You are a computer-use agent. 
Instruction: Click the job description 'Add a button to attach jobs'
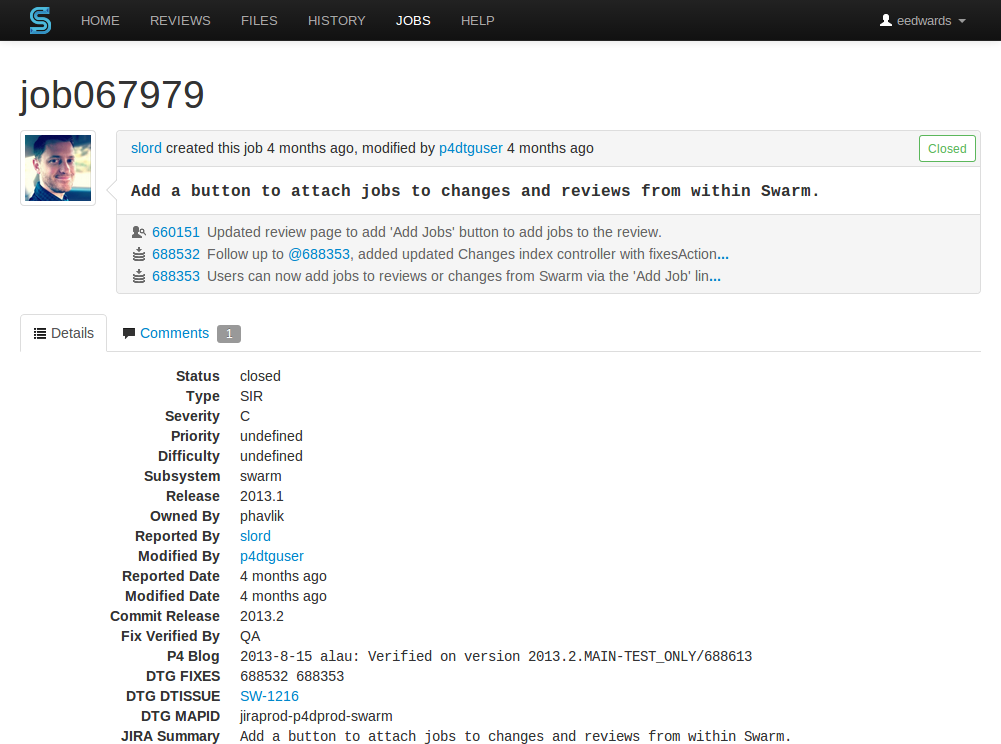(475, 191)
